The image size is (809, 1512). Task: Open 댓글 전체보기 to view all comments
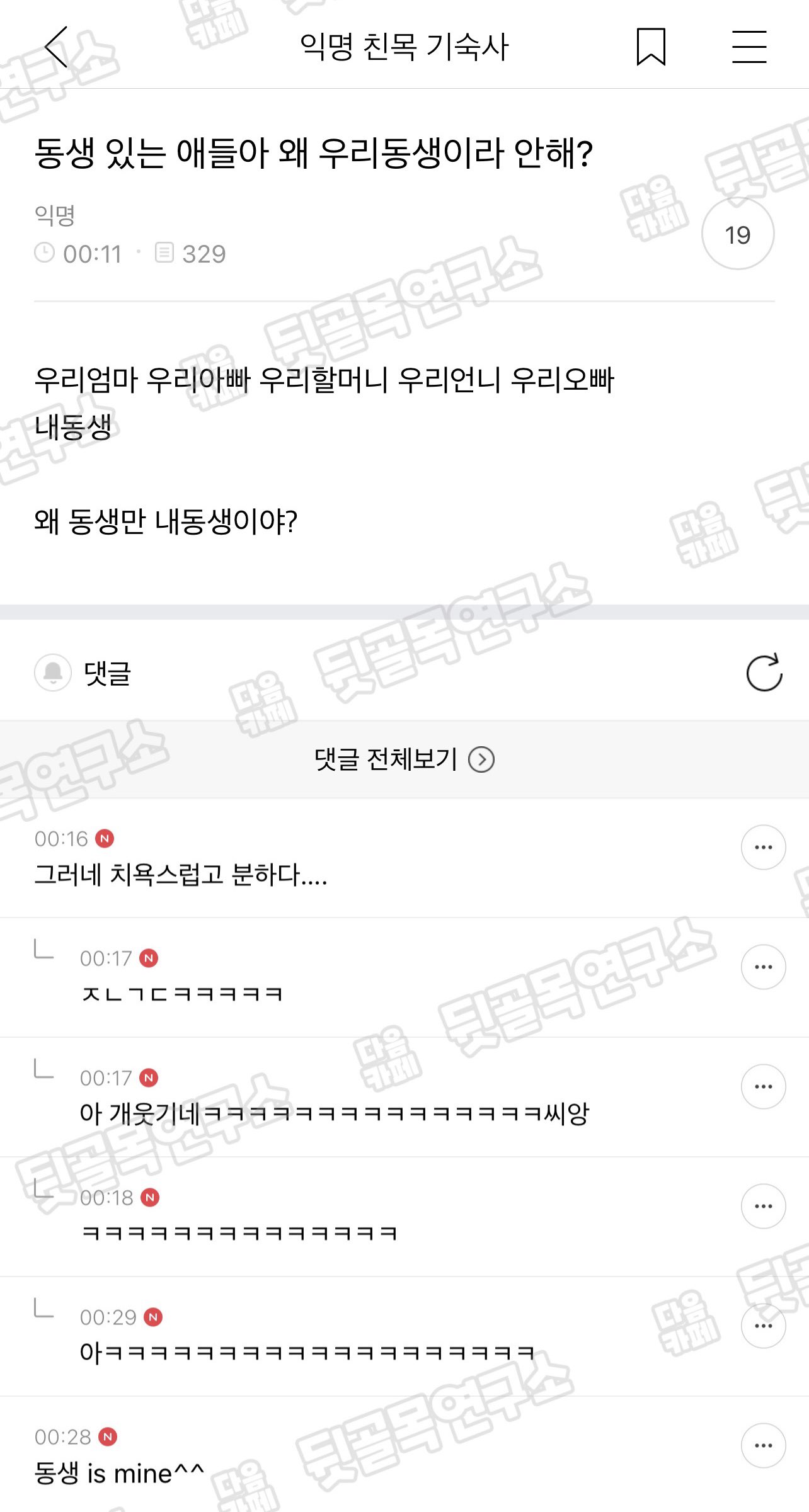click(x=404, y=759)
